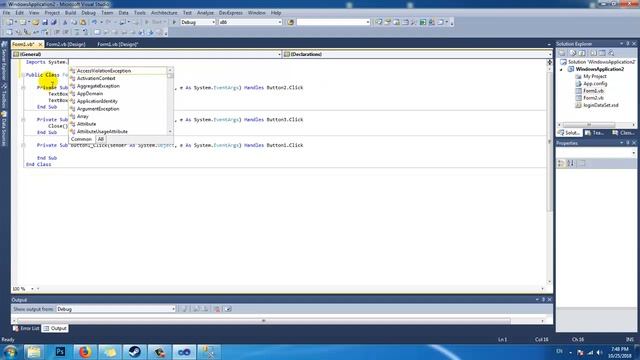Click the Save All toolbar icon
The image size is (640, 360).
coord(53,22)
